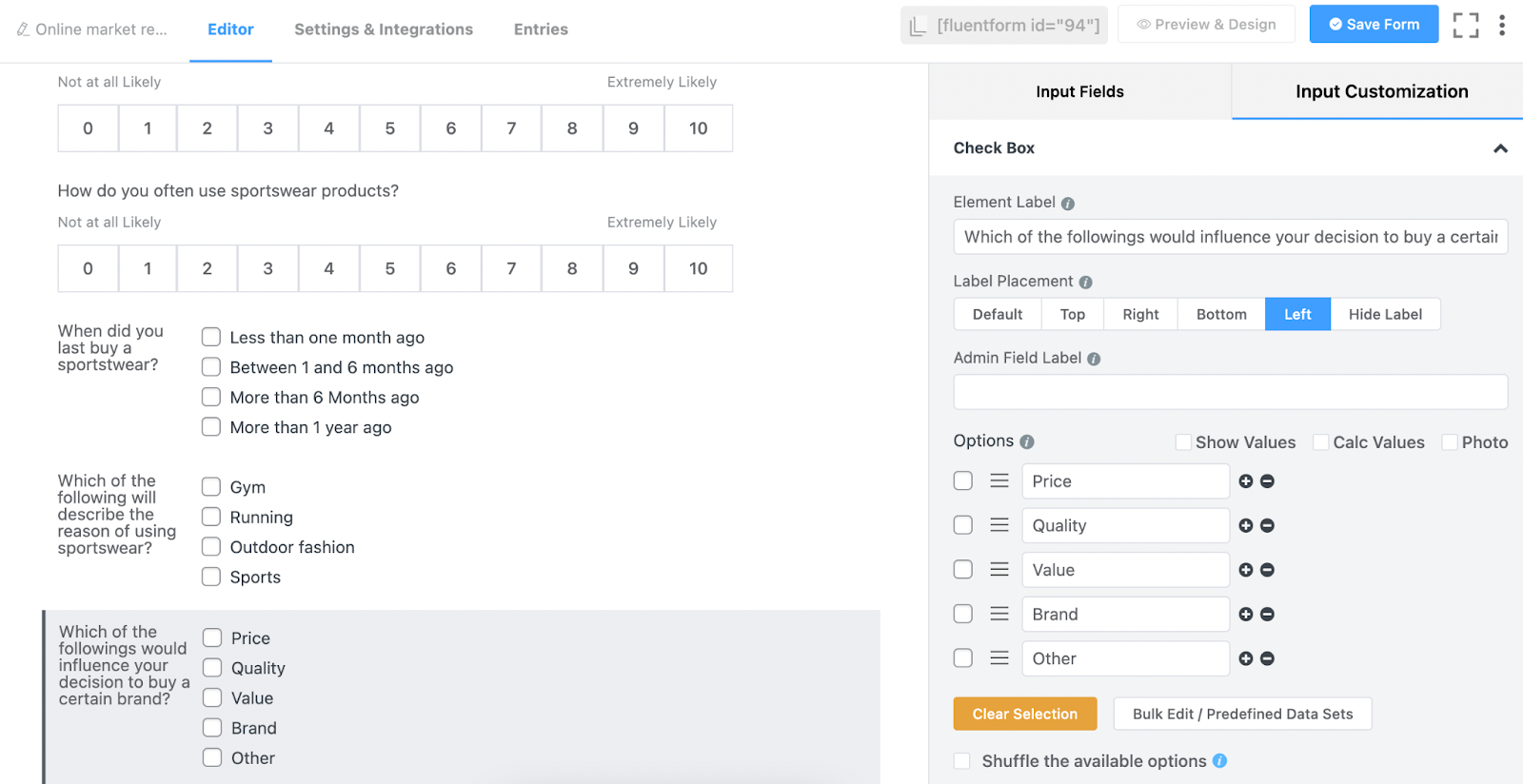This screenshot has height=784, width=1523.
Task: Enable the Show Values checkbox
Action: tap(1183, 442)
